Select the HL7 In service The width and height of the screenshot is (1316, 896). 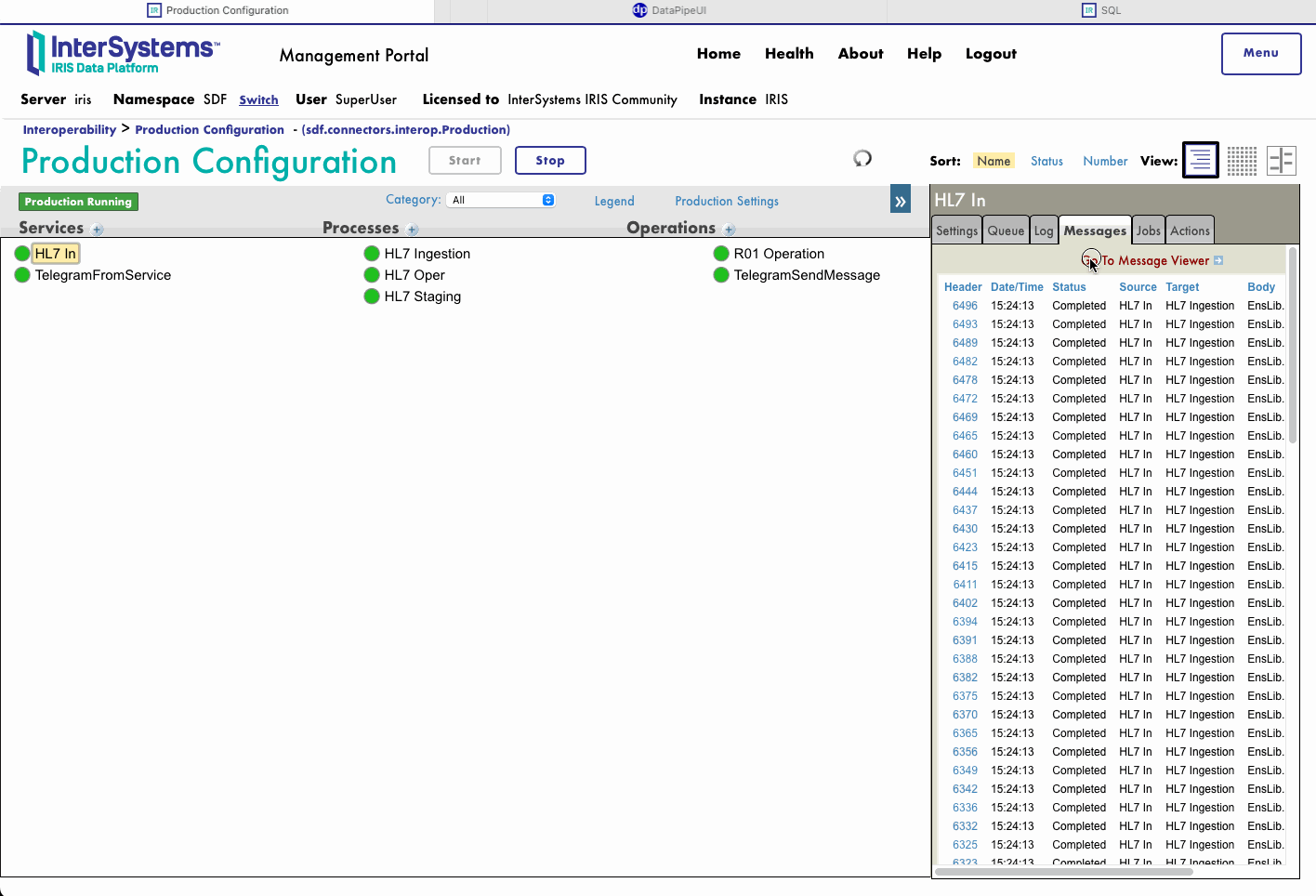click(56, 254)
